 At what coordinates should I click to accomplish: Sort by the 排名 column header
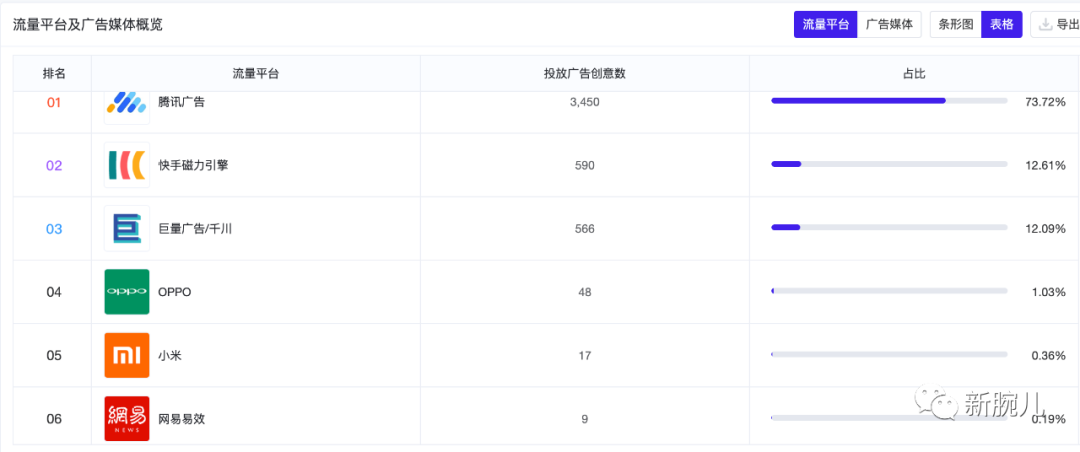point(53,74)
